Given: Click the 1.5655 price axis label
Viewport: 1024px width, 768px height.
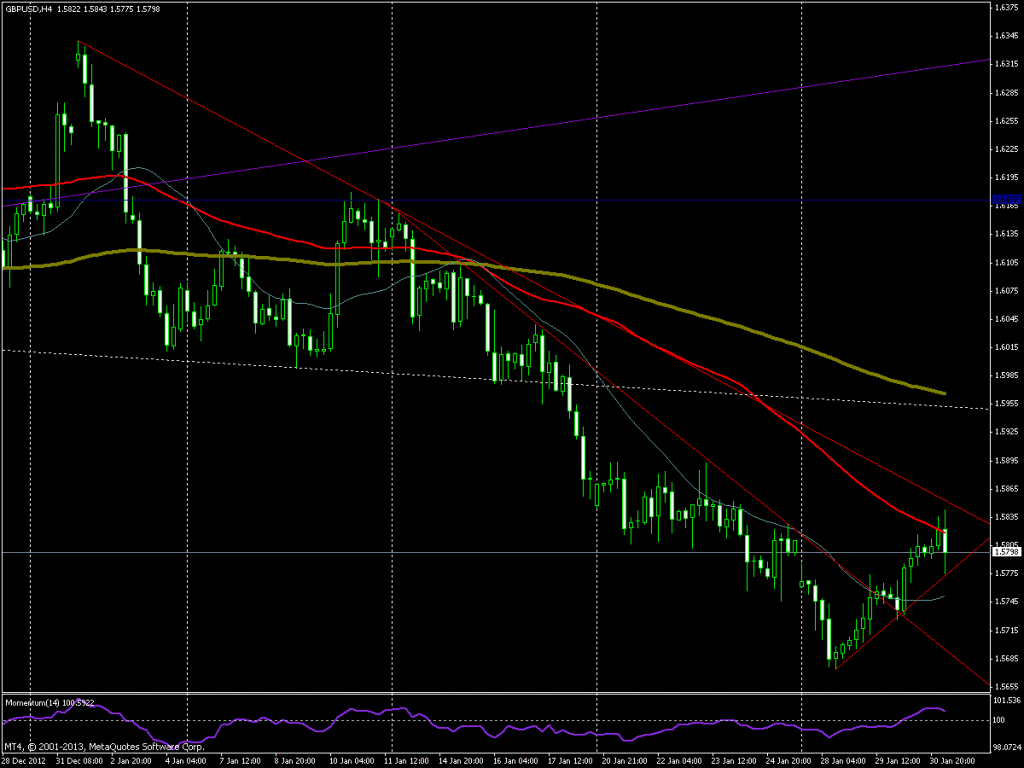Looking at the screenshot, I should pos(1004,688).
